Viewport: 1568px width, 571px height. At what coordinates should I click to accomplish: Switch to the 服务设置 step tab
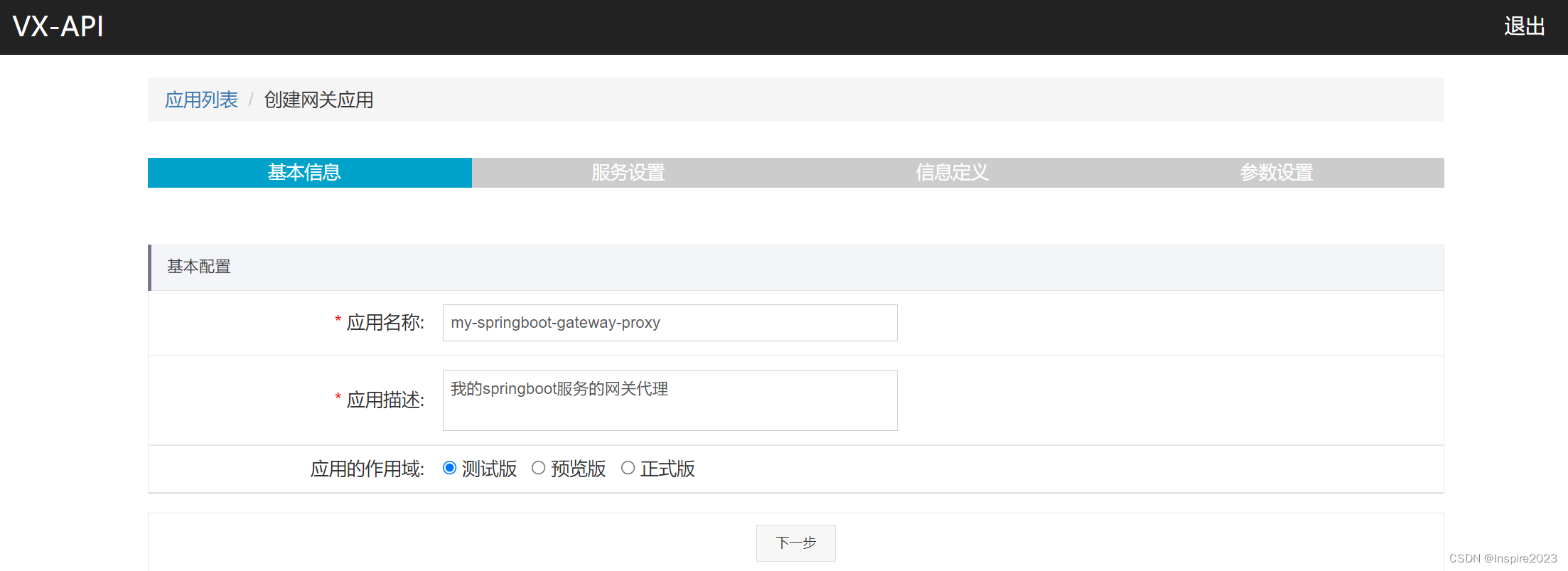[628, 173]
